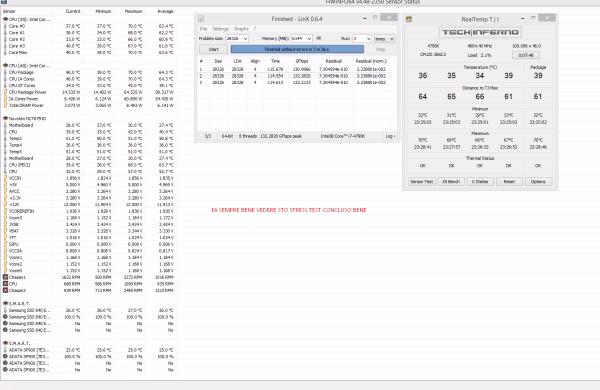
Task: Click the LinX title bar app icon
Action: 201,19
